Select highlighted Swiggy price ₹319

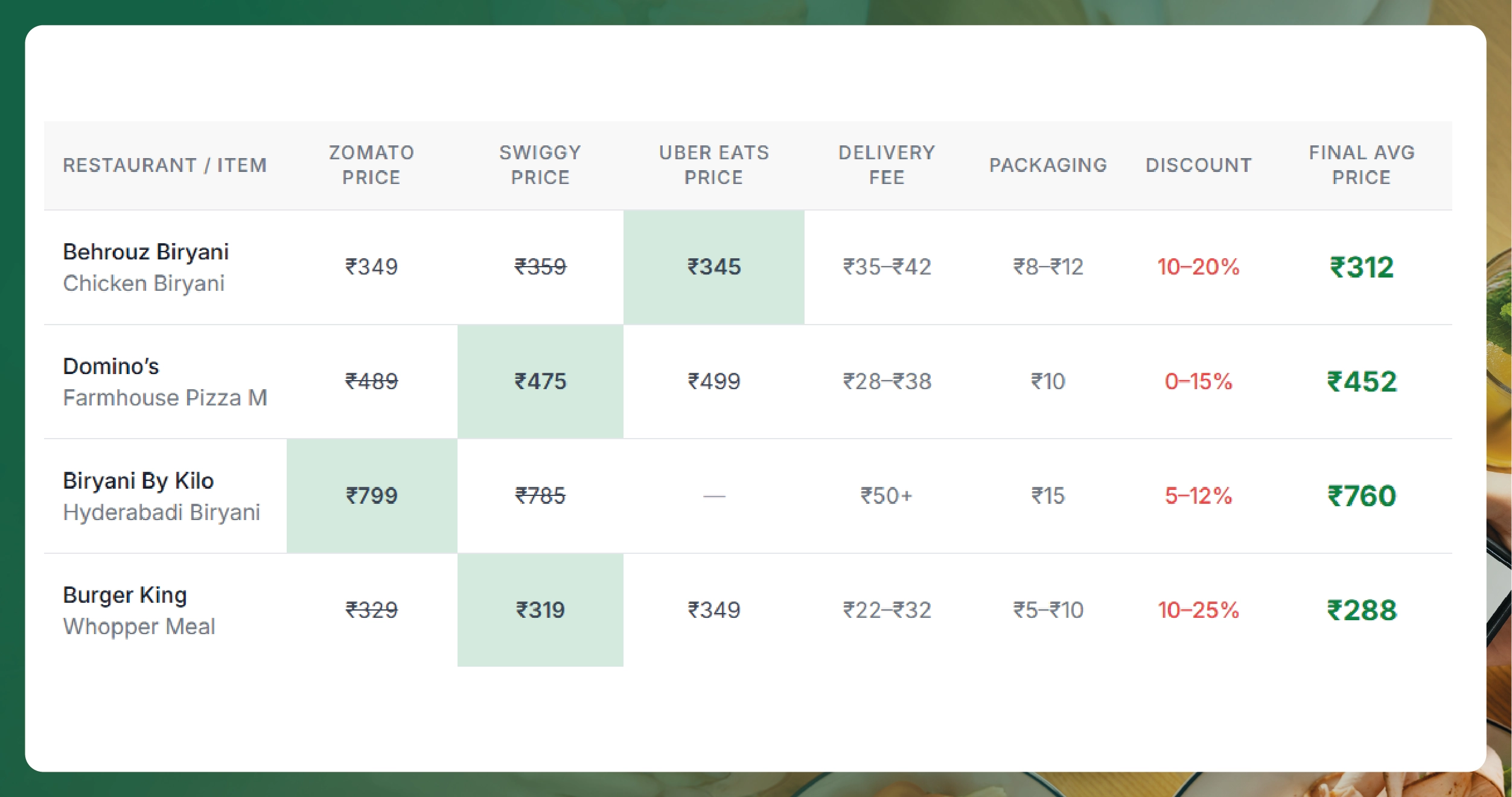[x=540, y=610]
